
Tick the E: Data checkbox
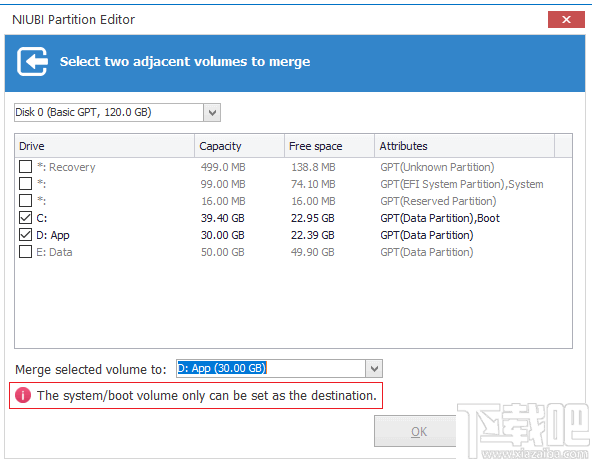tap(25, 251)
